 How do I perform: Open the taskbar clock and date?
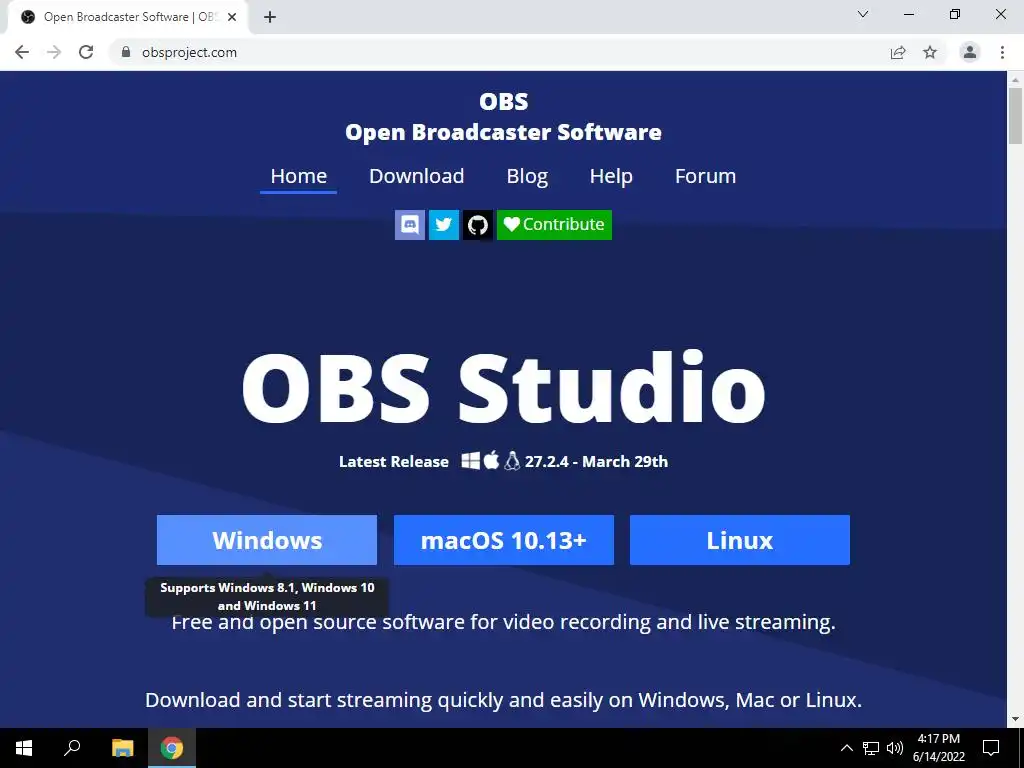(x=938, y=748)
